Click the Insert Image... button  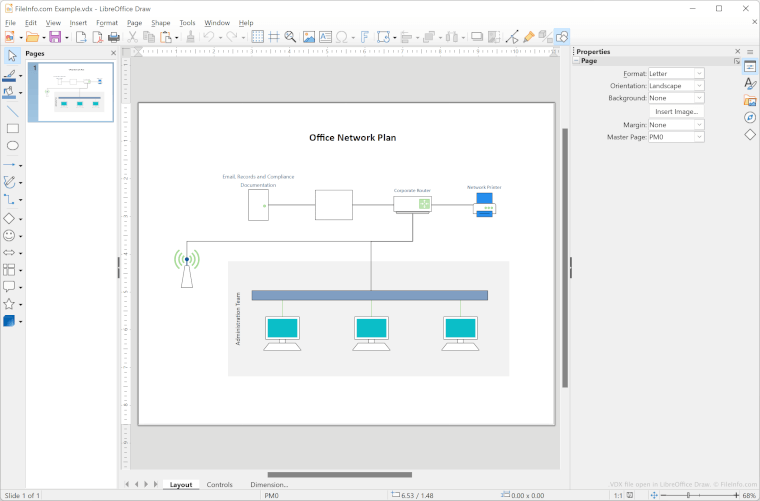coord(676,112)
